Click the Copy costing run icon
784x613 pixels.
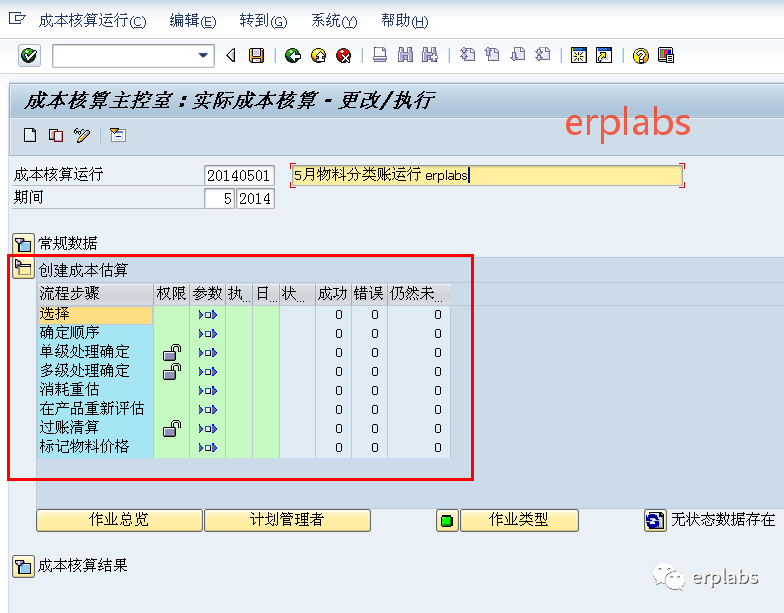tap(56, 136)
